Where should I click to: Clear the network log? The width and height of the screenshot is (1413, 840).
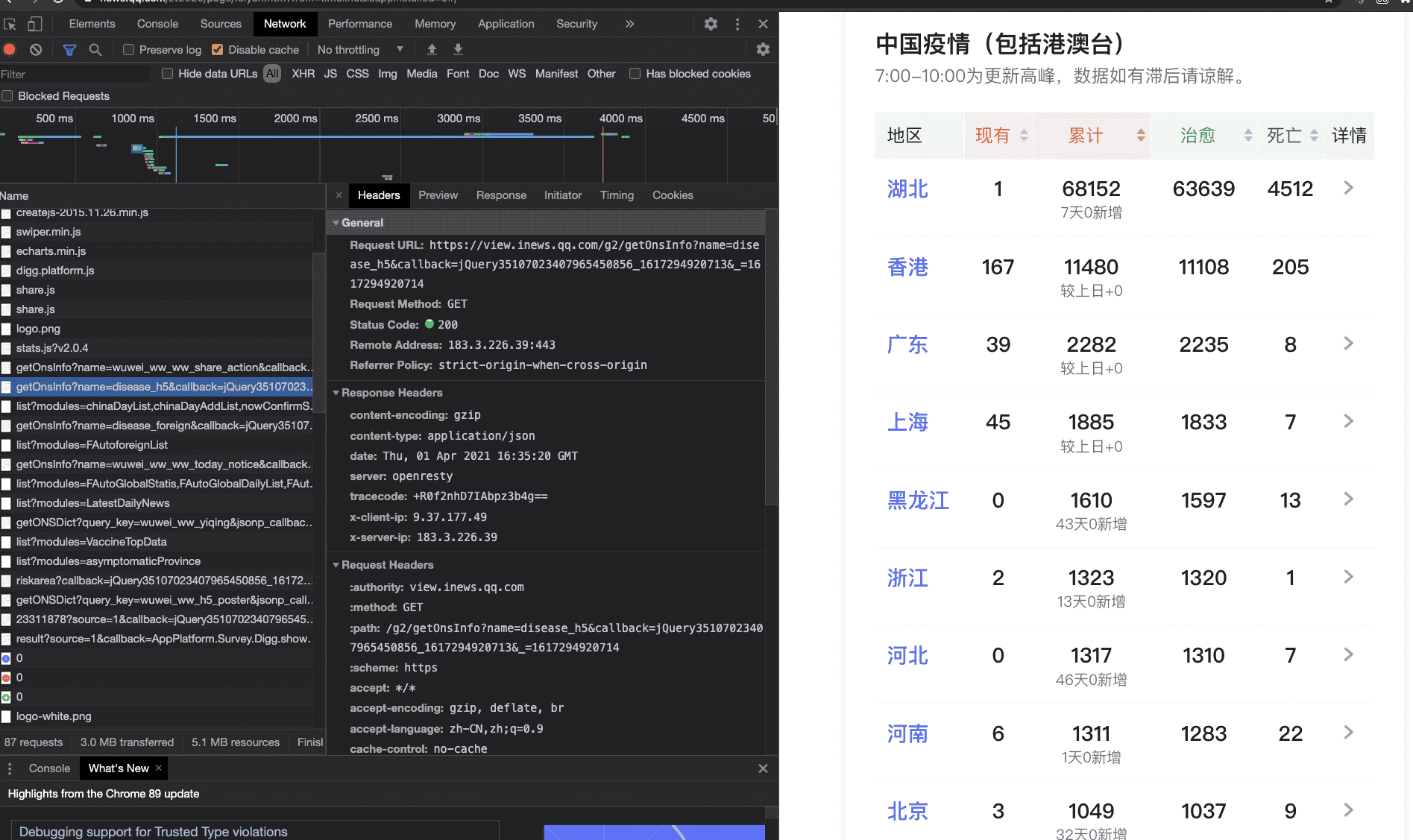(x=36, y=49)
